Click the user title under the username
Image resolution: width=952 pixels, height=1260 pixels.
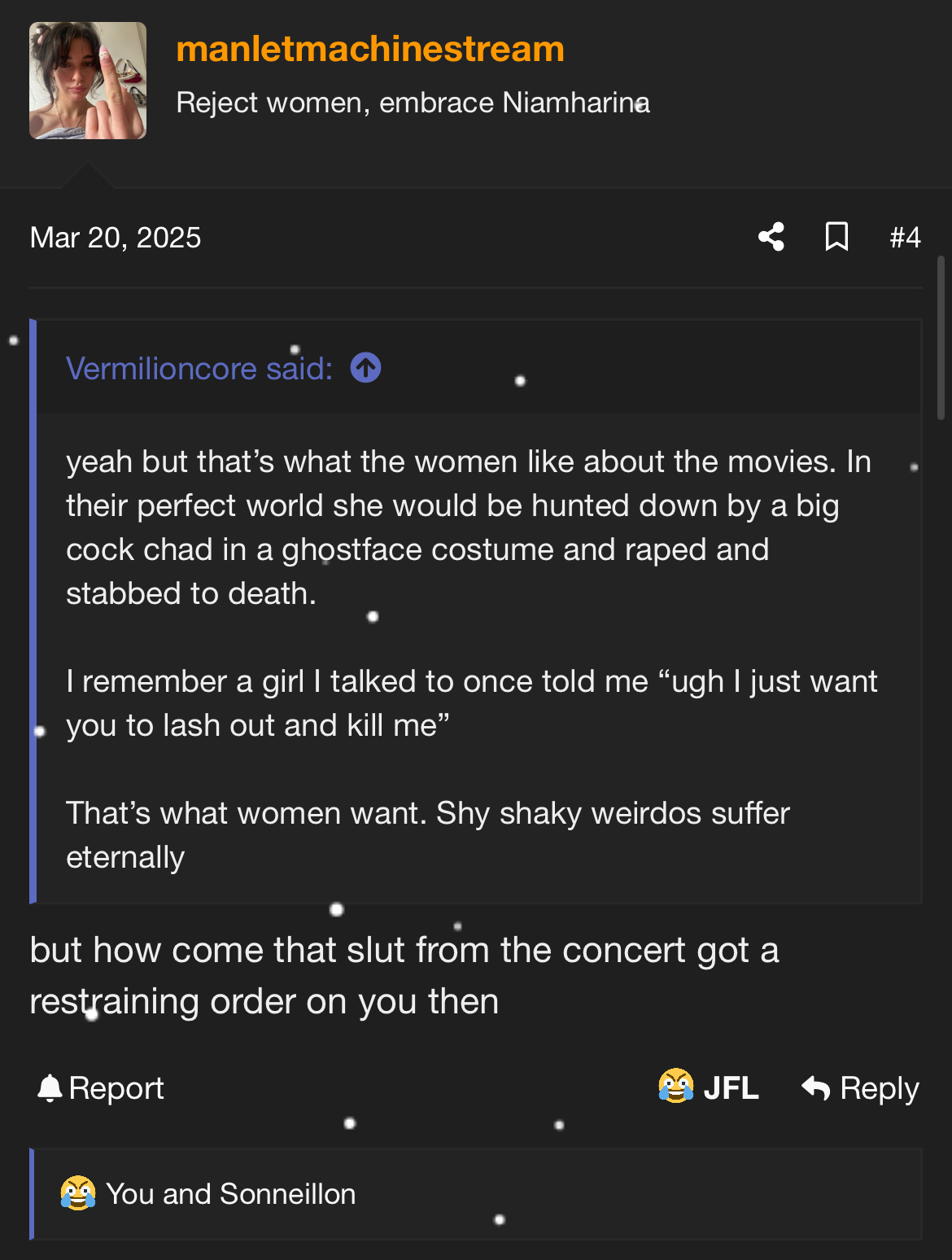coord(413,103)
